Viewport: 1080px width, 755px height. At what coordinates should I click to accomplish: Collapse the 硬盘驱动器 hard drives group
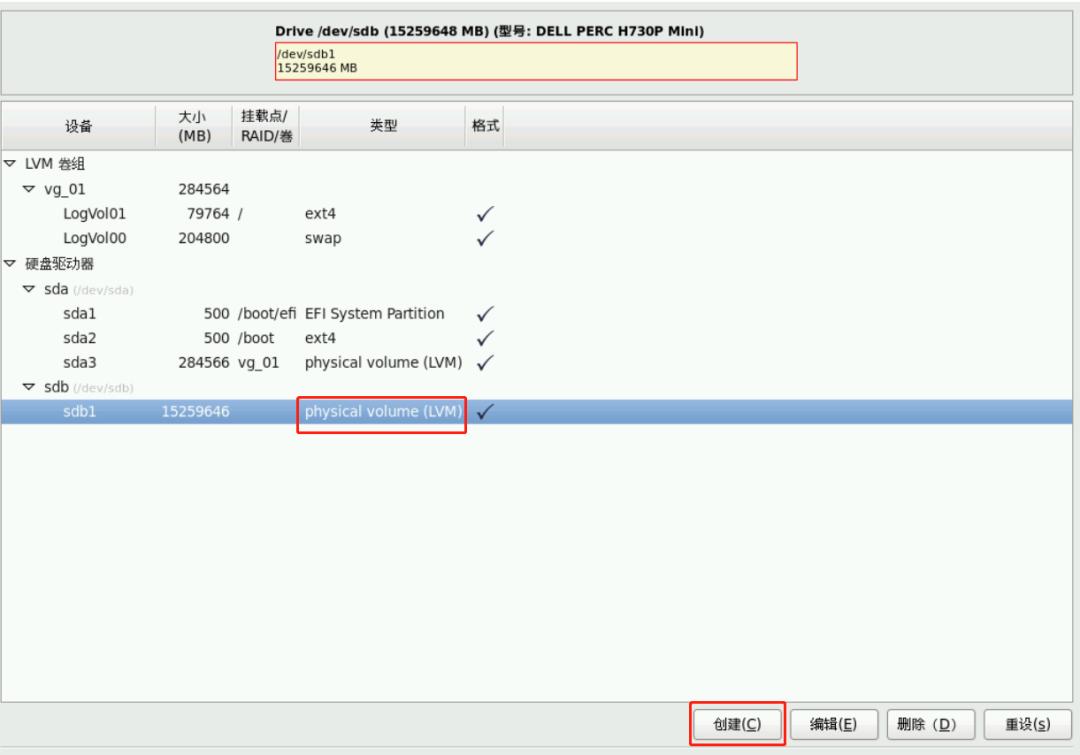click(x=10, y=264)
